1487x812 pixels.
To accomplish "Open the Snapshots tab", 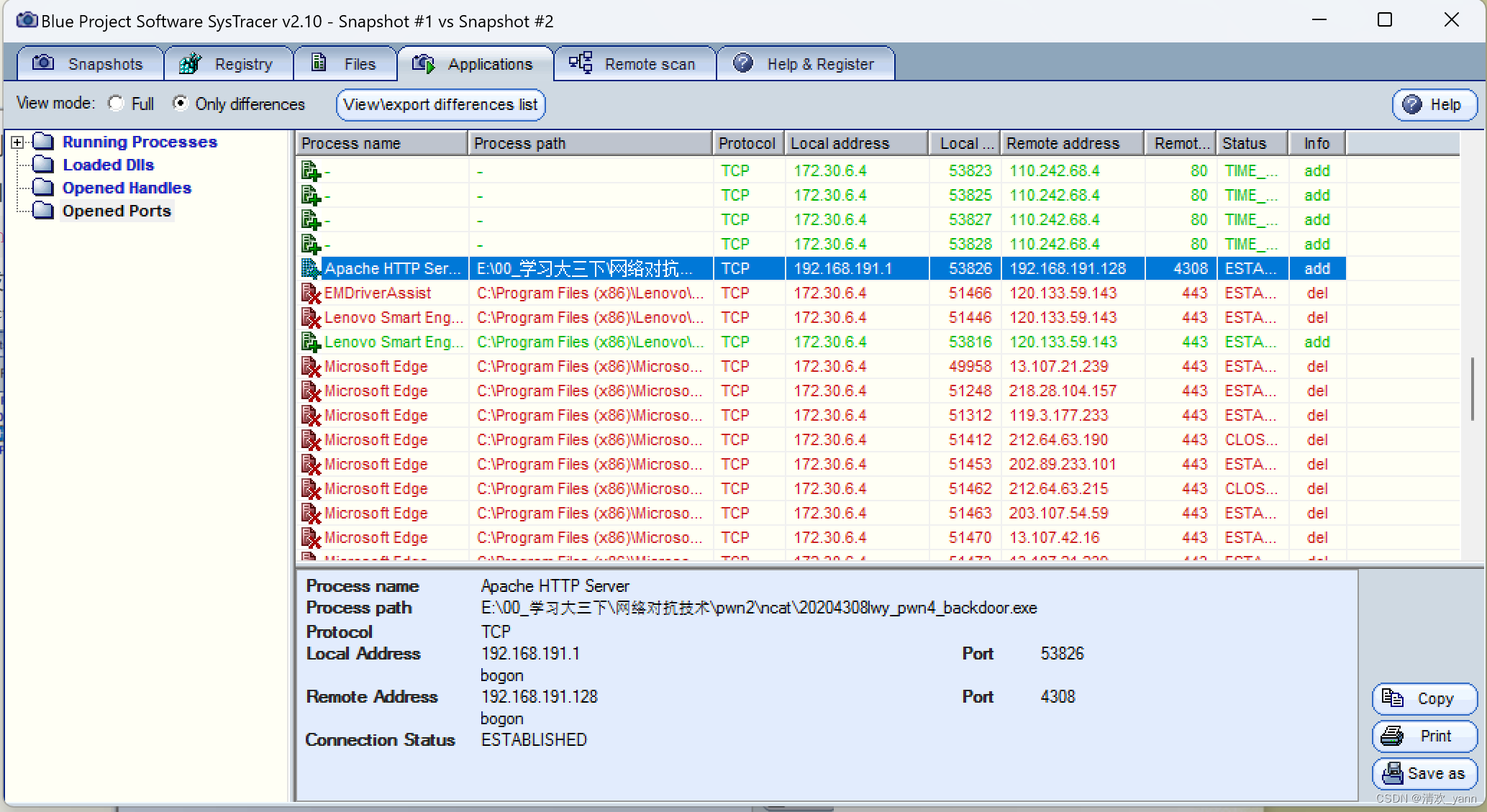I will click(x=91, y=64).
